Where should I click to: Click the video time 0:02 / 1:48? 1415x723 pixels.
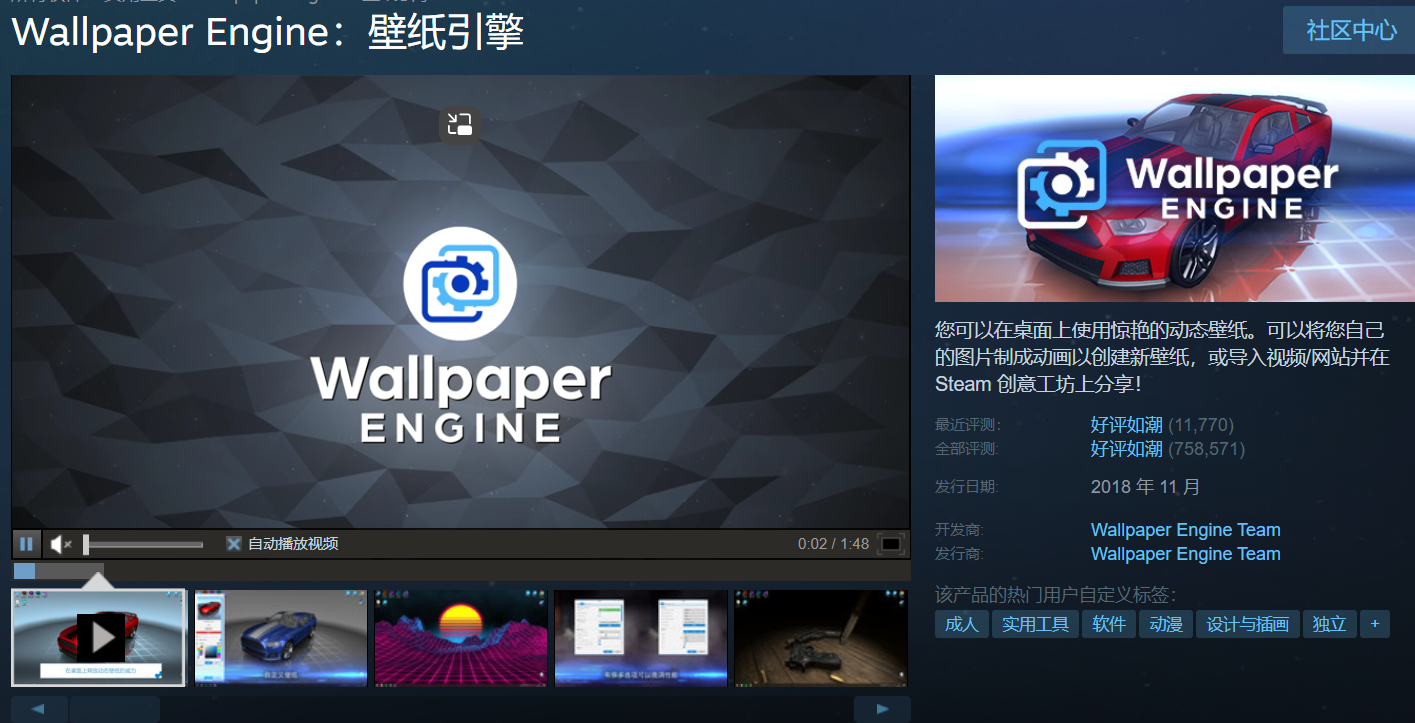833,544
